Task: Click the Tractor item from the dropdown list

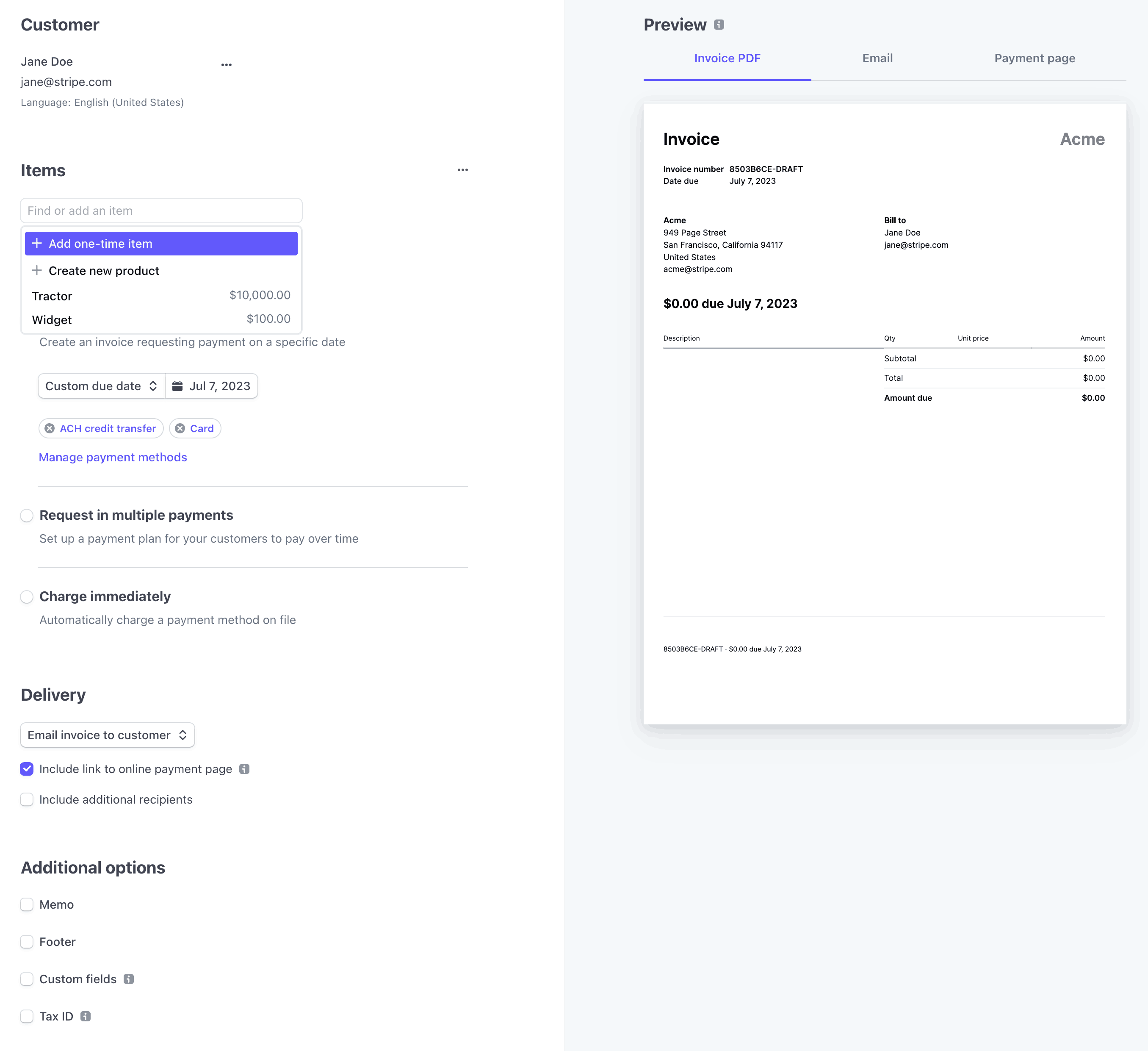Action: (160, 295)
